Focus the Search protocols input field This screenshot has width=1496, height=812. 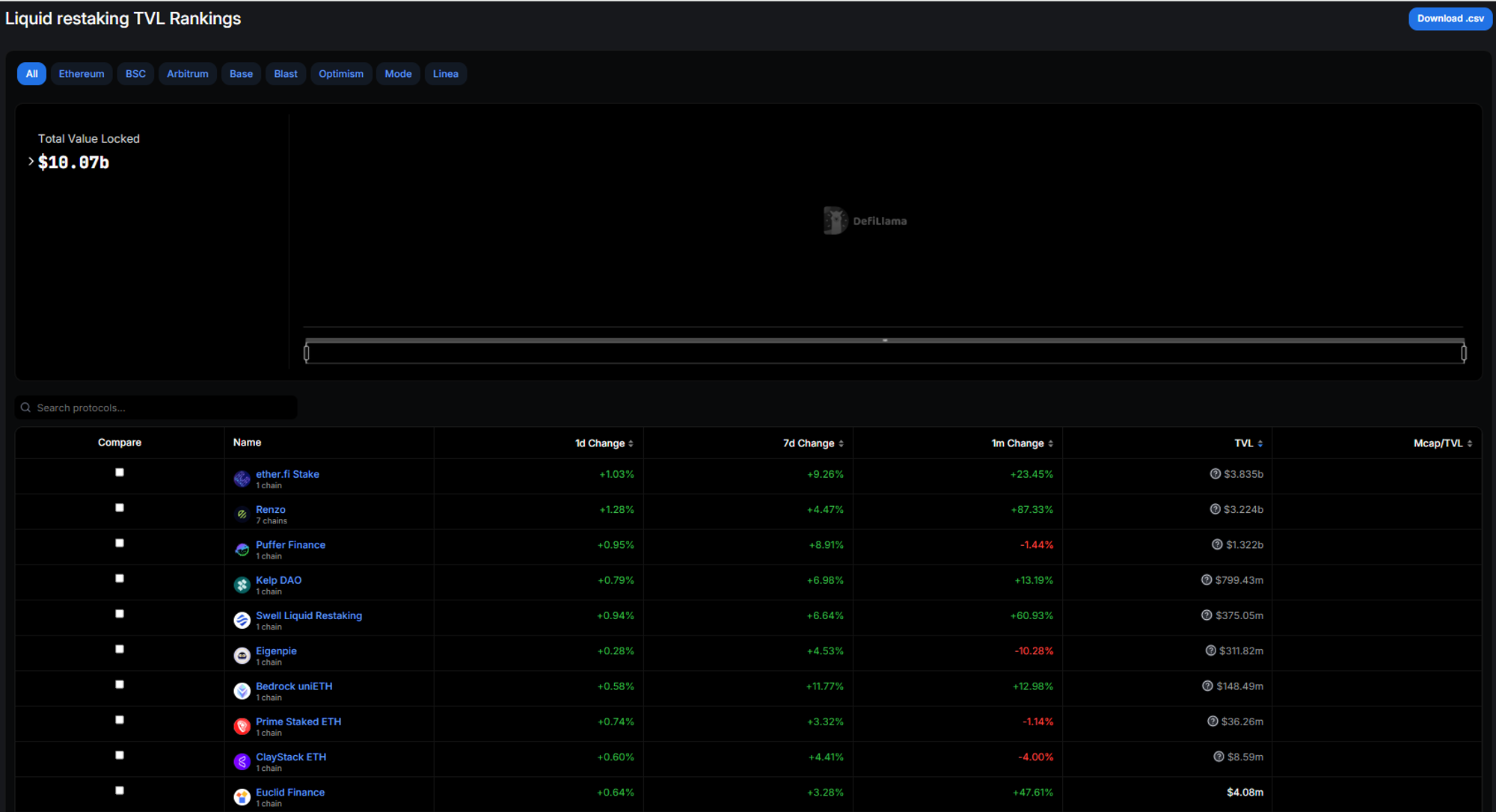point(157,407)
